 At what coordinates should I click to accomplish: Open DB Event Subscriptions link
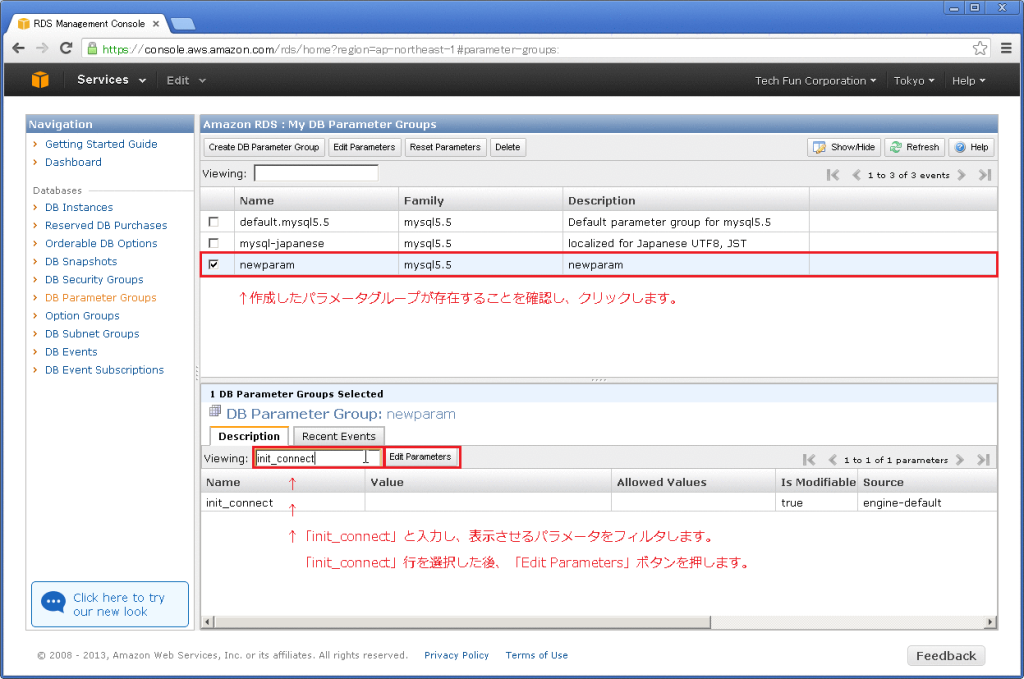pyautogui.click(x=104, y=370)
